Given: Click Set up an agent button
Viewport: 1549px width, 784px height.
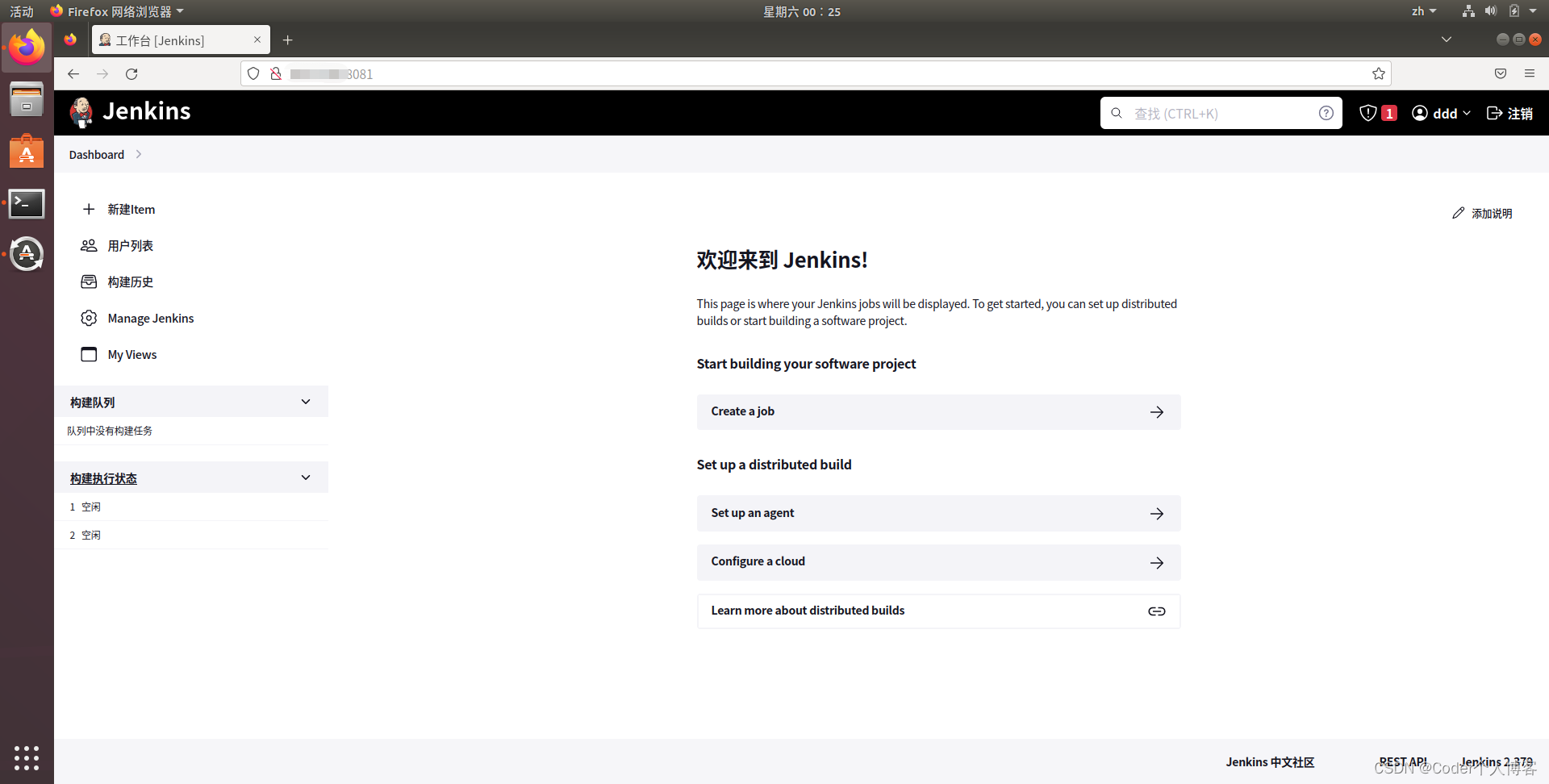Looking at the screenshot, I should click(938, 514).
